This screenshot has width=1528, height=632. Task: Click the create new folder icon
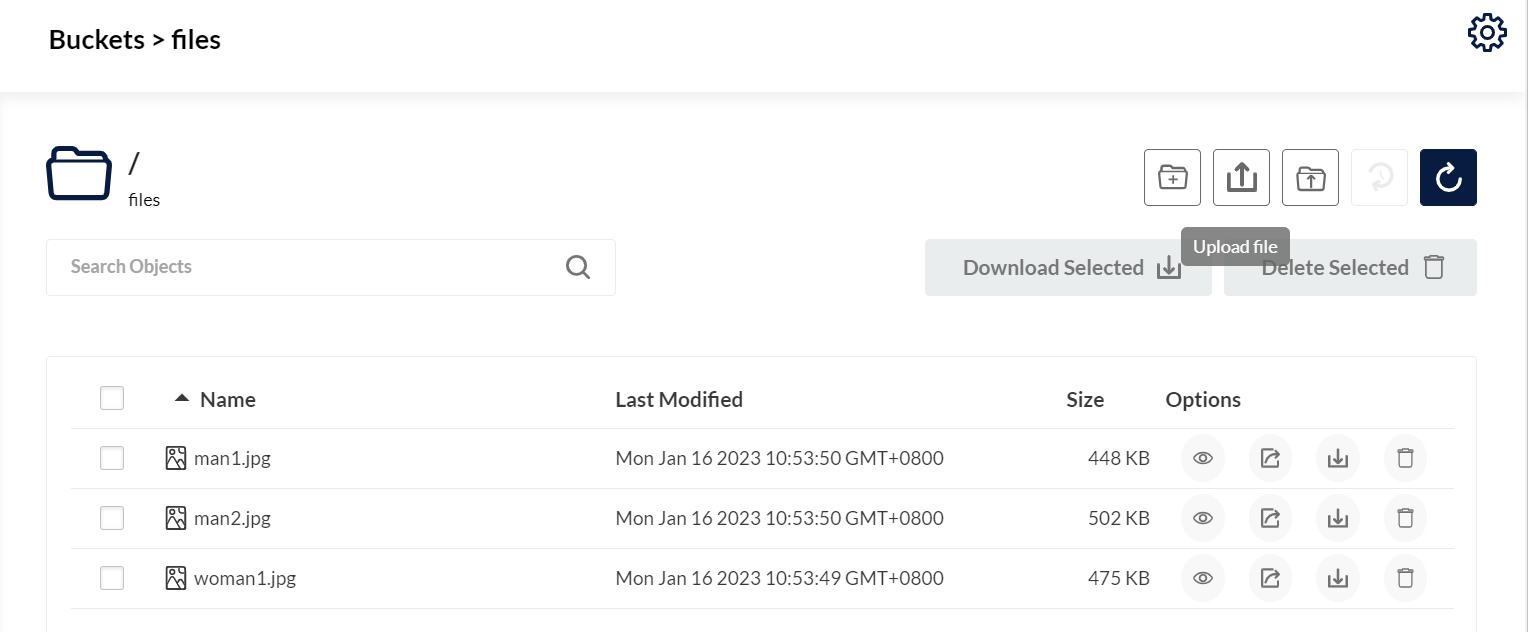click(x=1172, y=178)
